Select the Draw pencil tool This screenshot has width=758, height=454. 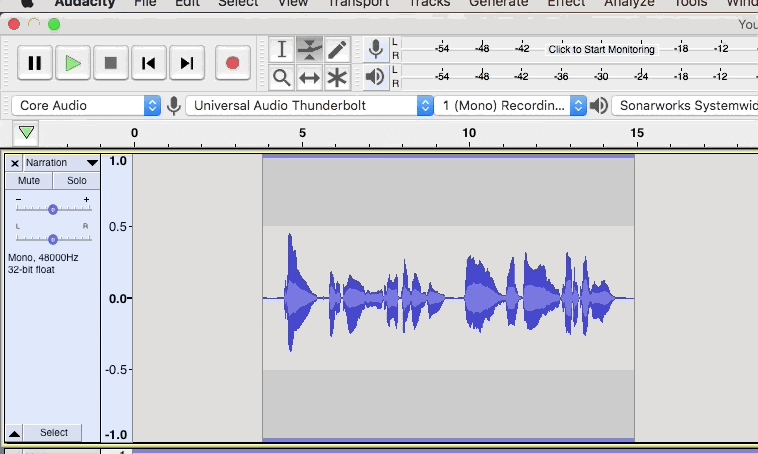pos(338,49)
